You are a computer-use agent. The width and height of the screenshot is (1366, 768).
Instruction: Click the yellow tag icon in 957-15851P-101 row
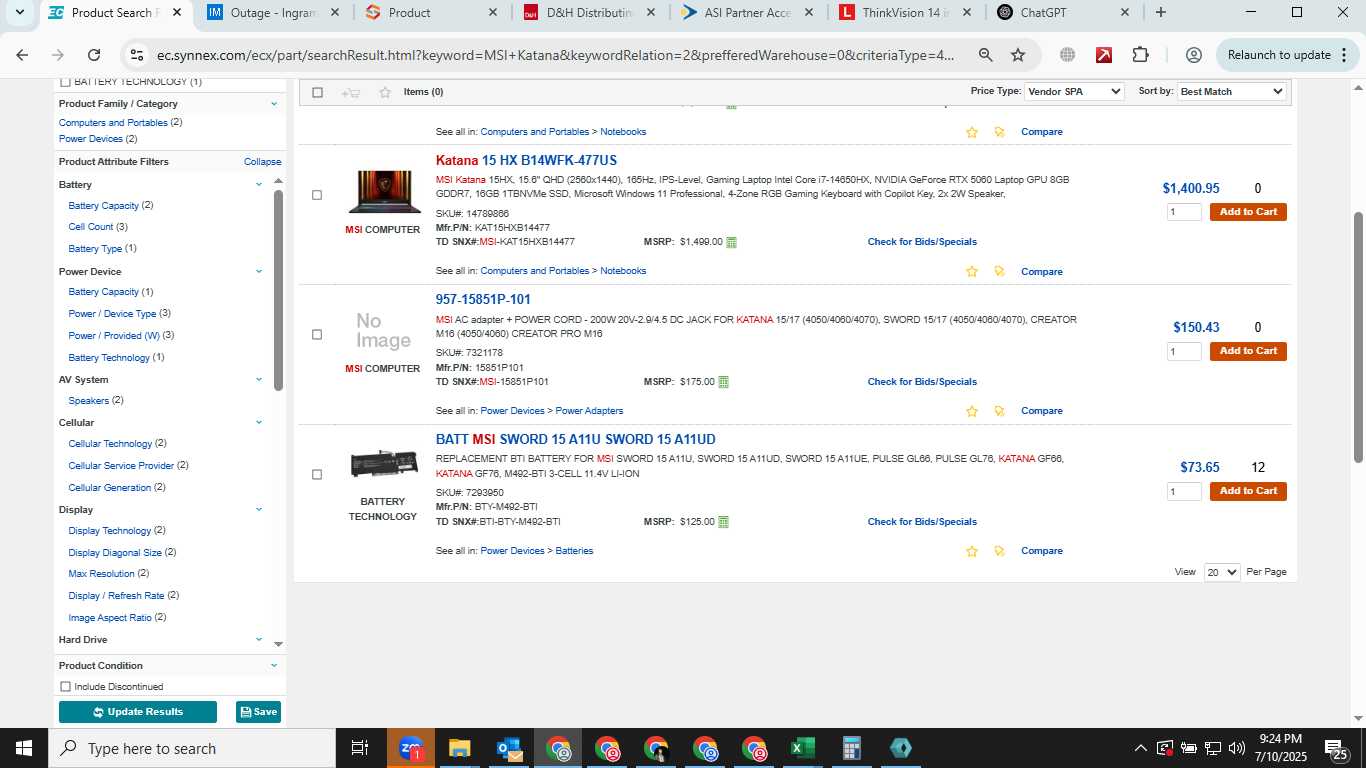(999, 411)
